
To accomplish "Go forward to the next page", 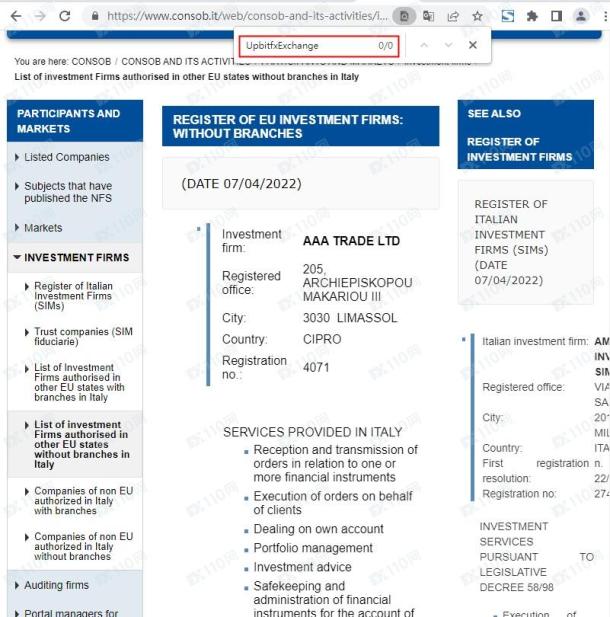I will pyautogui.click(x=40, y=16).
